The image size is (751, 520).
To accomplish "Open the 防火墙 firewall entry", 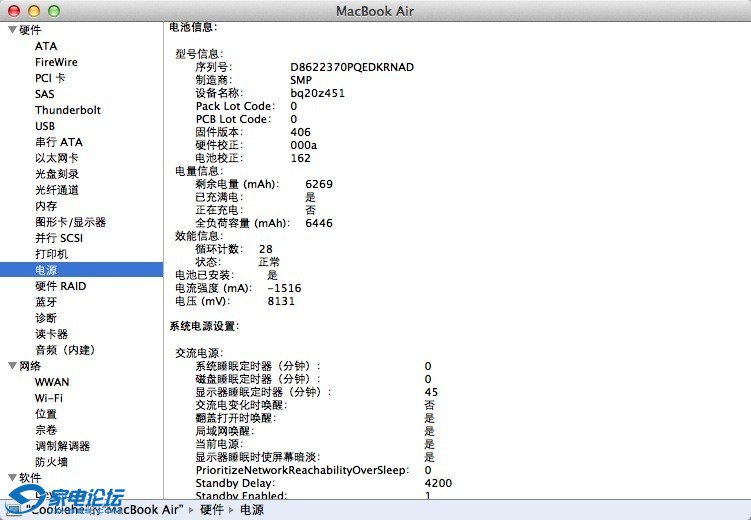I will [x=51, y=462].
